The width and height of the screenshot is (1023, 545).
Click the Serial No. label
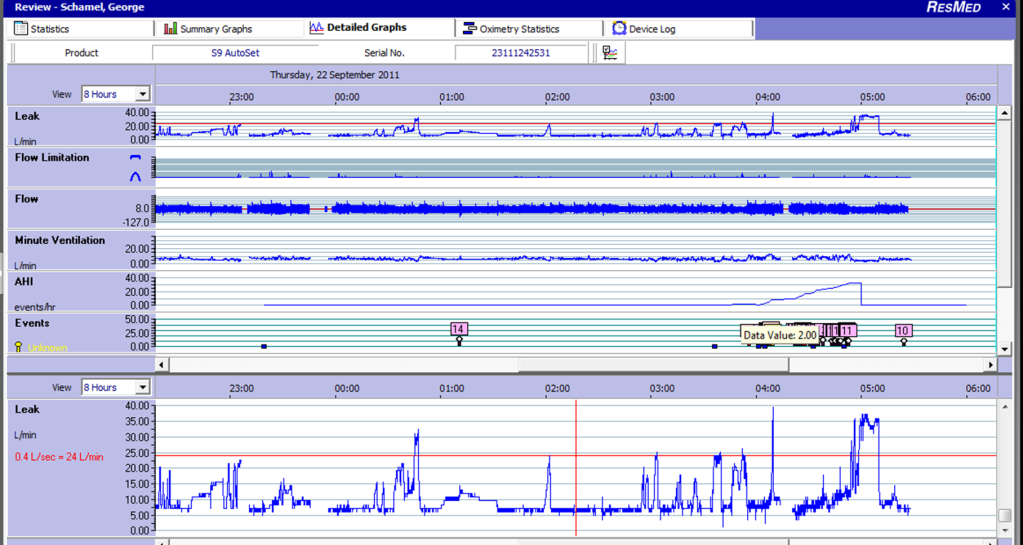tap(384, 53)
